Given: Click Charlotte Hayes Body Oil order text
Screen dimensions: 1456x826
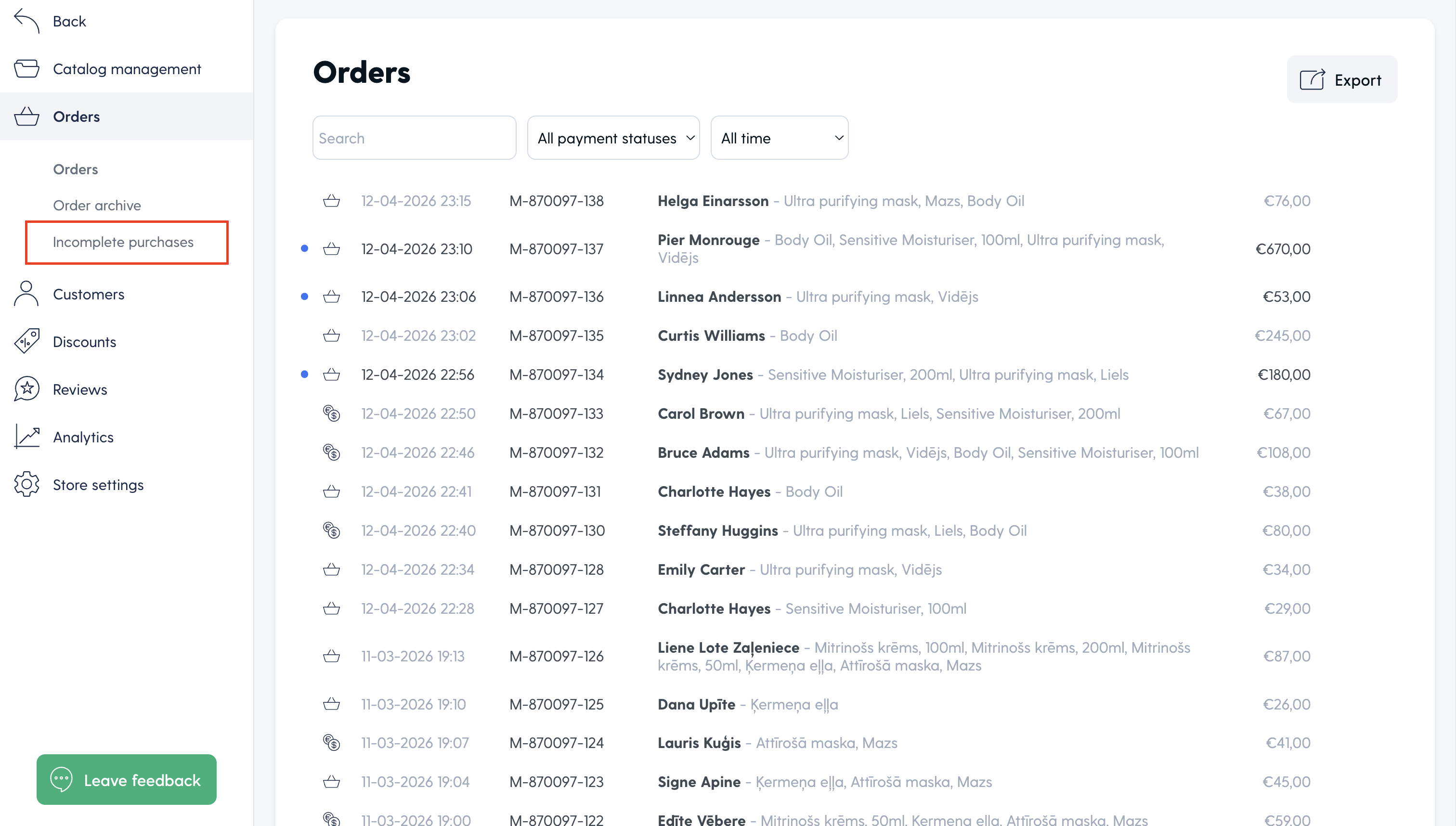Looking at the screenshot, I should click(750, 491).
